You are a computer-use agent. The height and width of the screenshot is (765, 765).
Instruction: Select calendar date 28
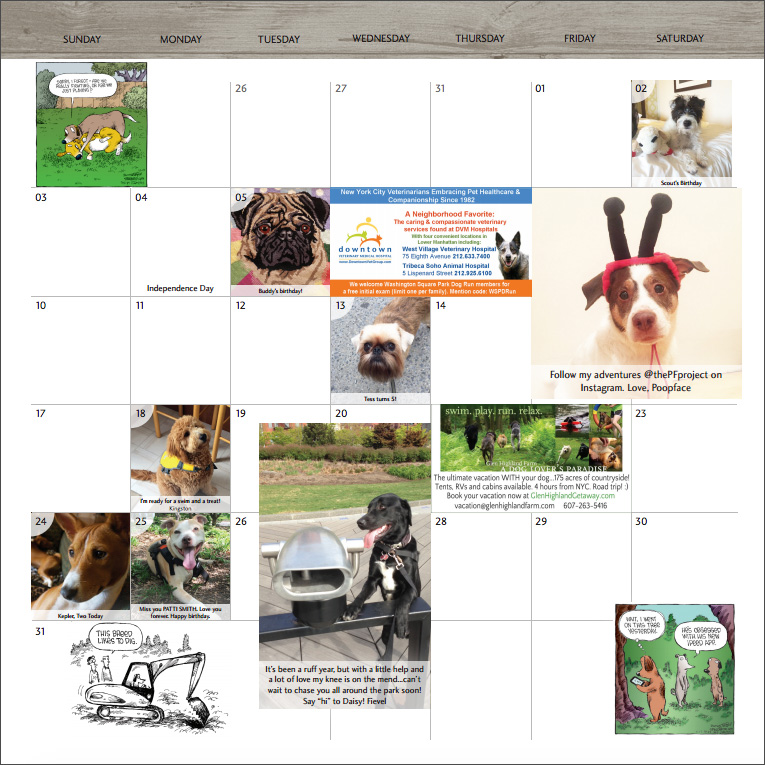coord(441,521)
